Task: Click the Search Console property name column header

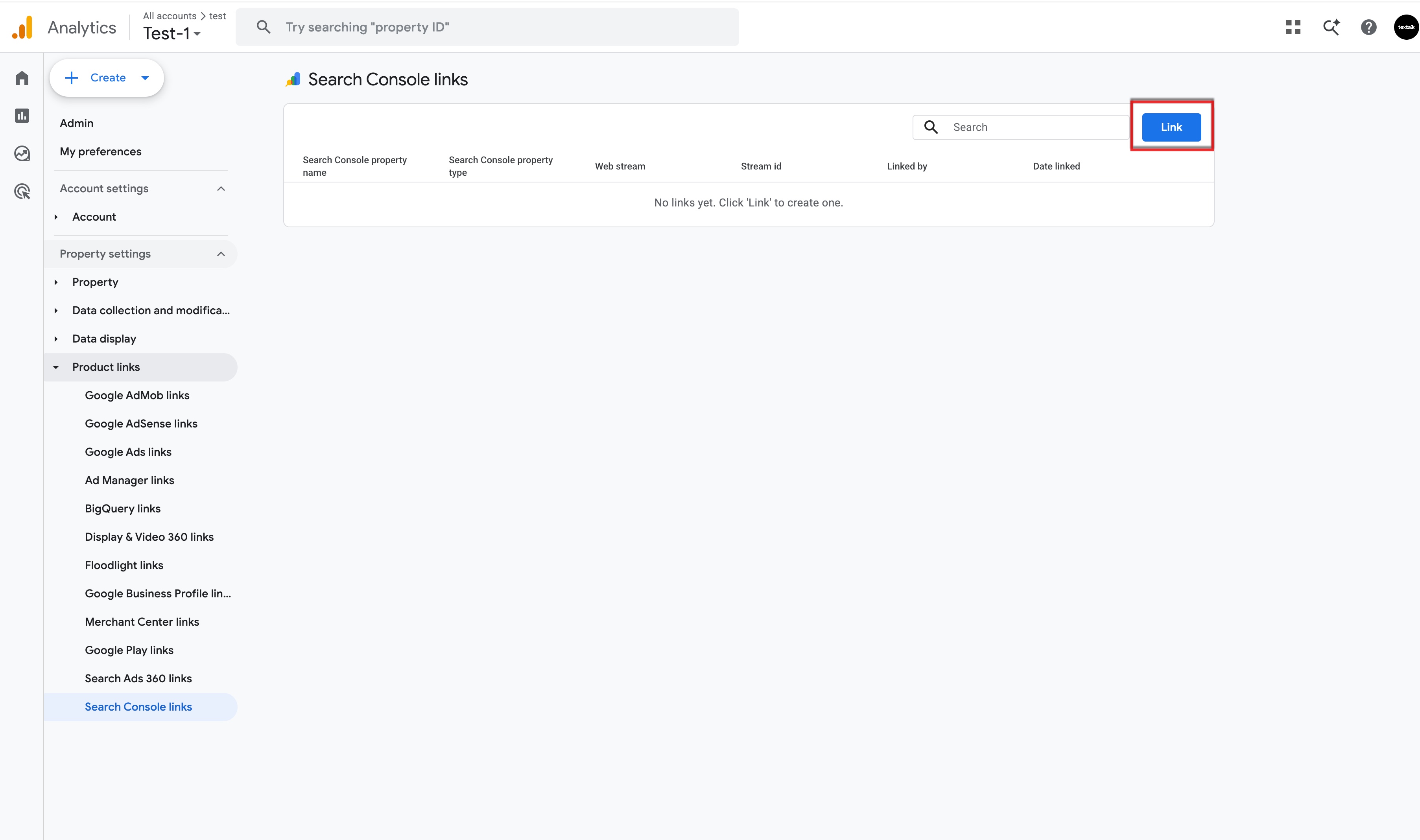Action: [x=355, y=166]
